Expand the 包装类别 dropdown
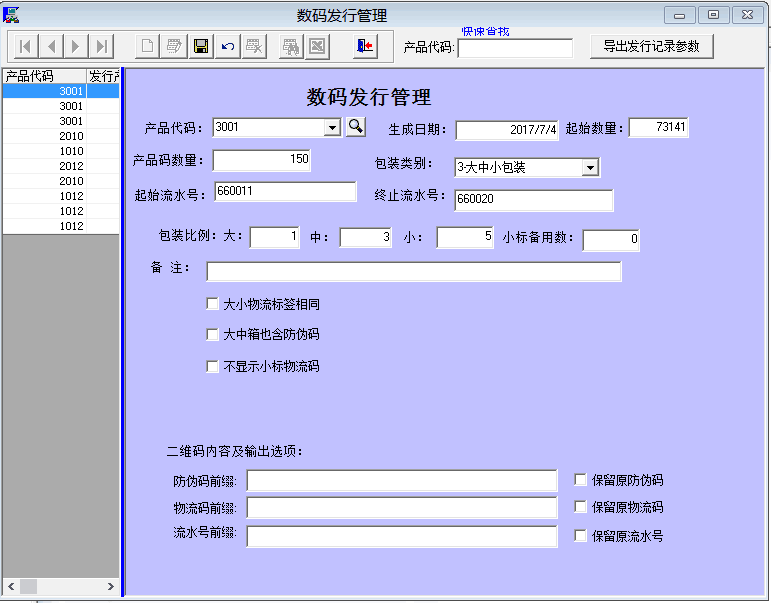 point(590,168)
